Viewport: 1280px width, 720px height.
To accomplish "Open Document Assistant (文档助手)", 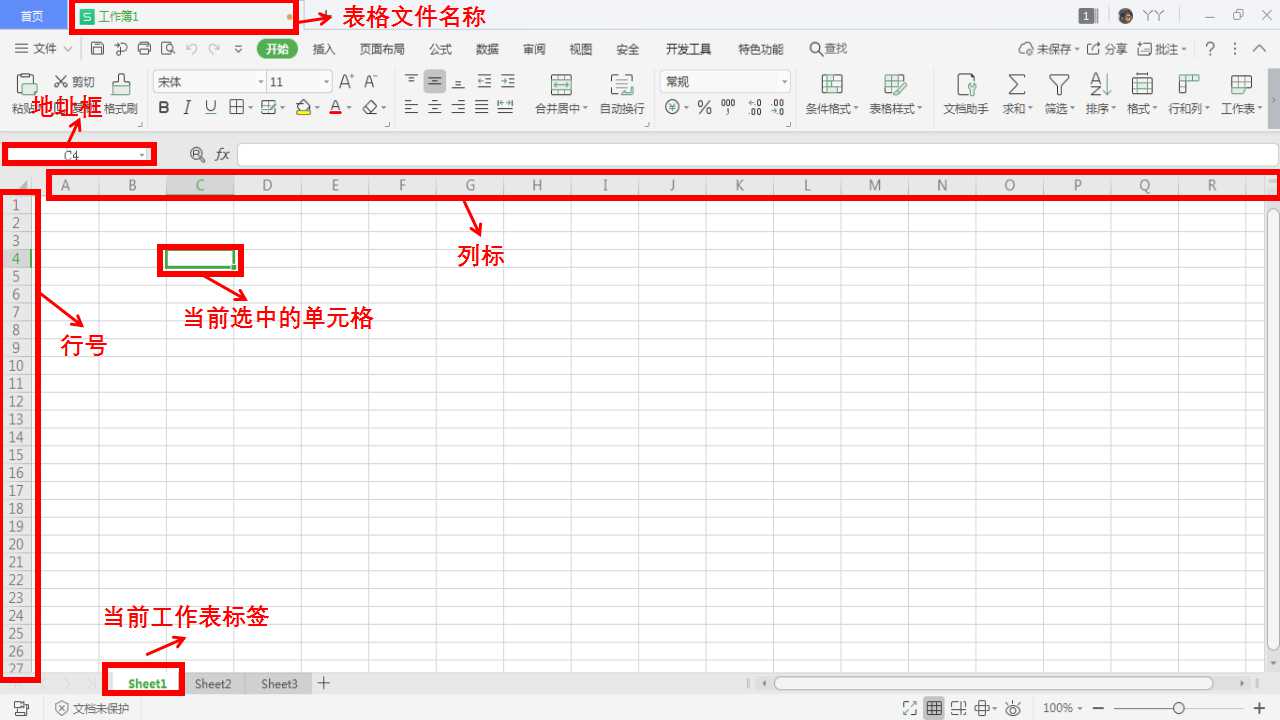I will point(966,93).
